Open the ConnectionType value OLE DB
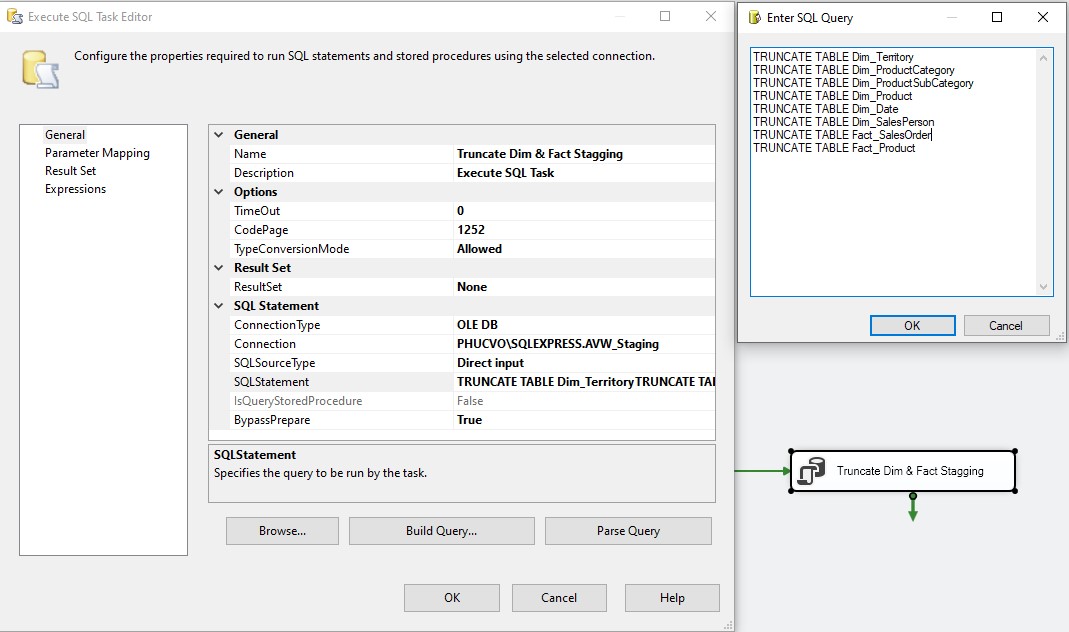The width and height of the screenshot is (1069, 632). 585,325
